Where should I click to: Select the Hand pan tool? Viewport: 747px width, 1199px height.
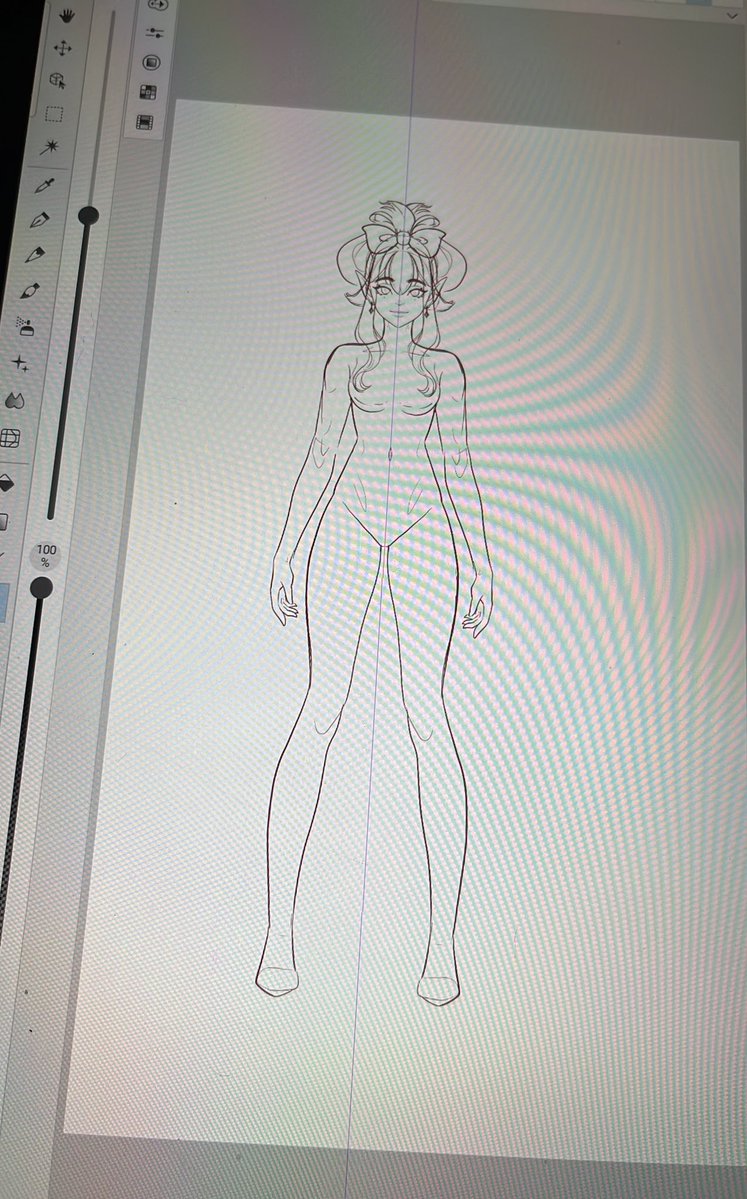(66, 15)
